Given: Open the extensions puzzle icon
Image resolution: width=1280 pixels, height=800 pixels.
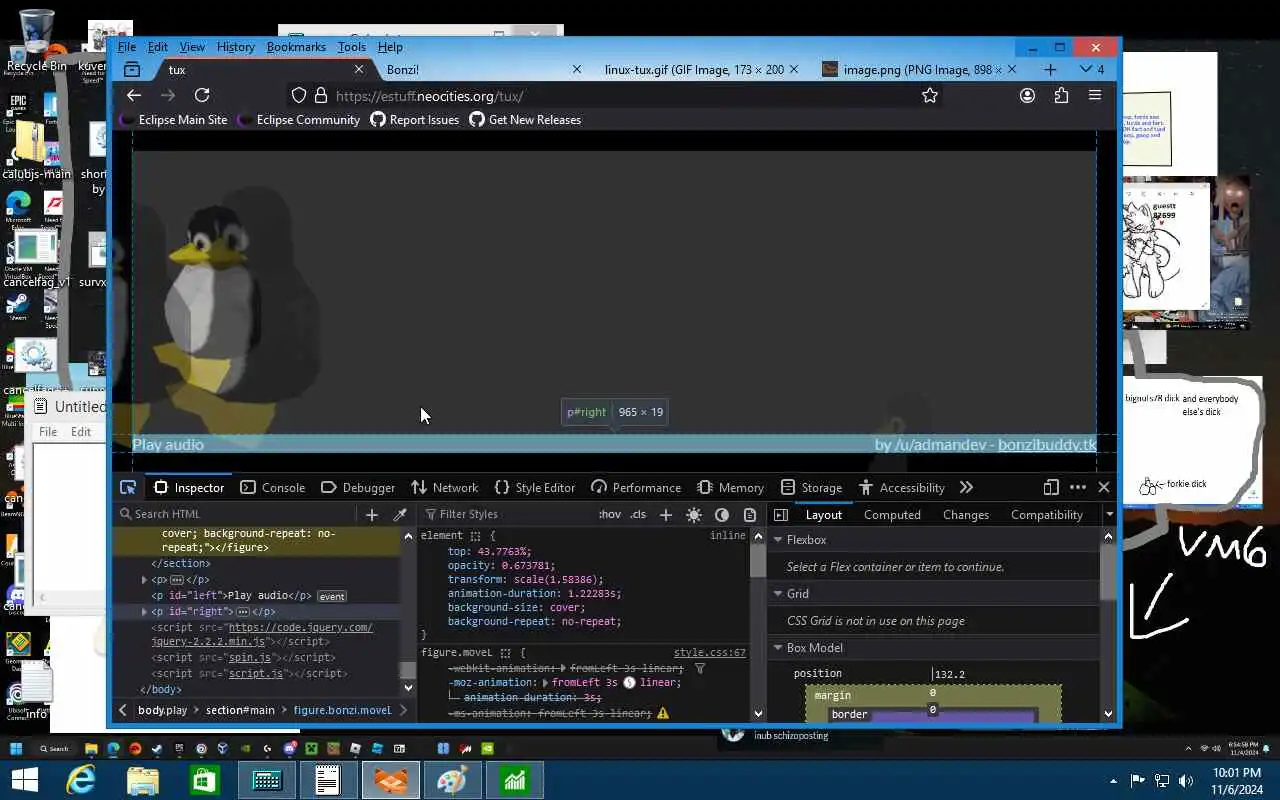Looking at the screenshot, I should click(1061, 95).
